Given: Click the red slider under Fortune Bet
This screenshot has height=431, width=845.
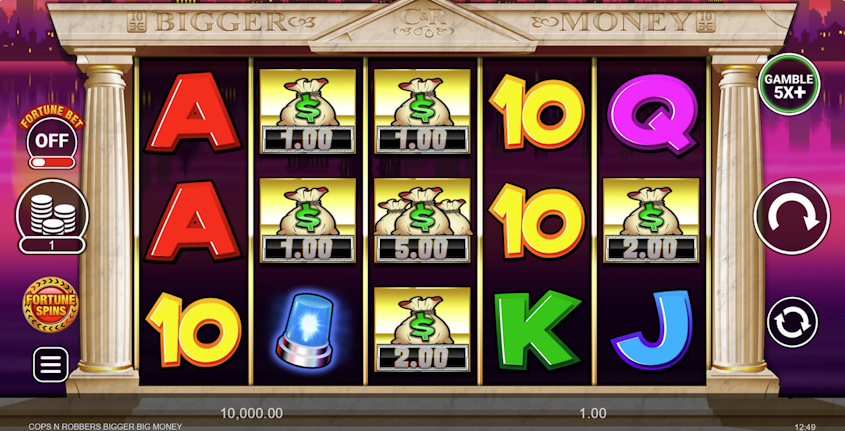Looking at the screenshot, I should coord(52,163).
